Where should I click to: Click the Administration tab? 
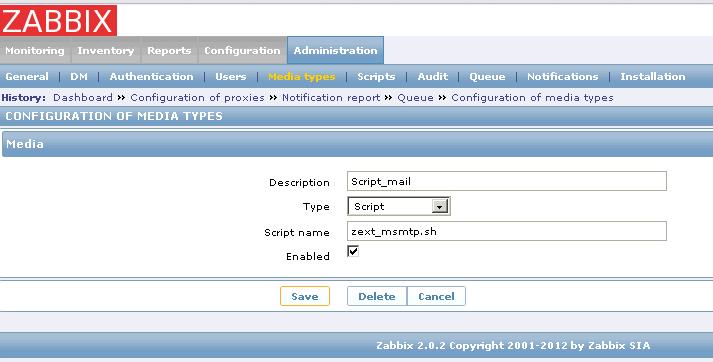pyautogui.click(x=336, y=50)
